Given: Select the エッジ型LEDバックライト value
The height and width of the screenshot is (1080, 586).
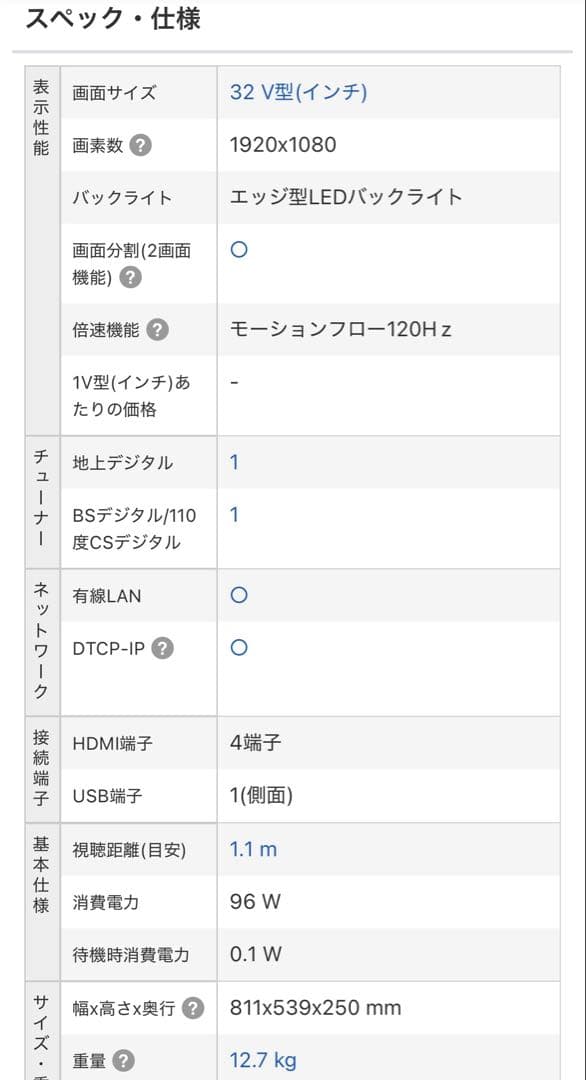Looking at the screenshot, I should click(346, 197).
